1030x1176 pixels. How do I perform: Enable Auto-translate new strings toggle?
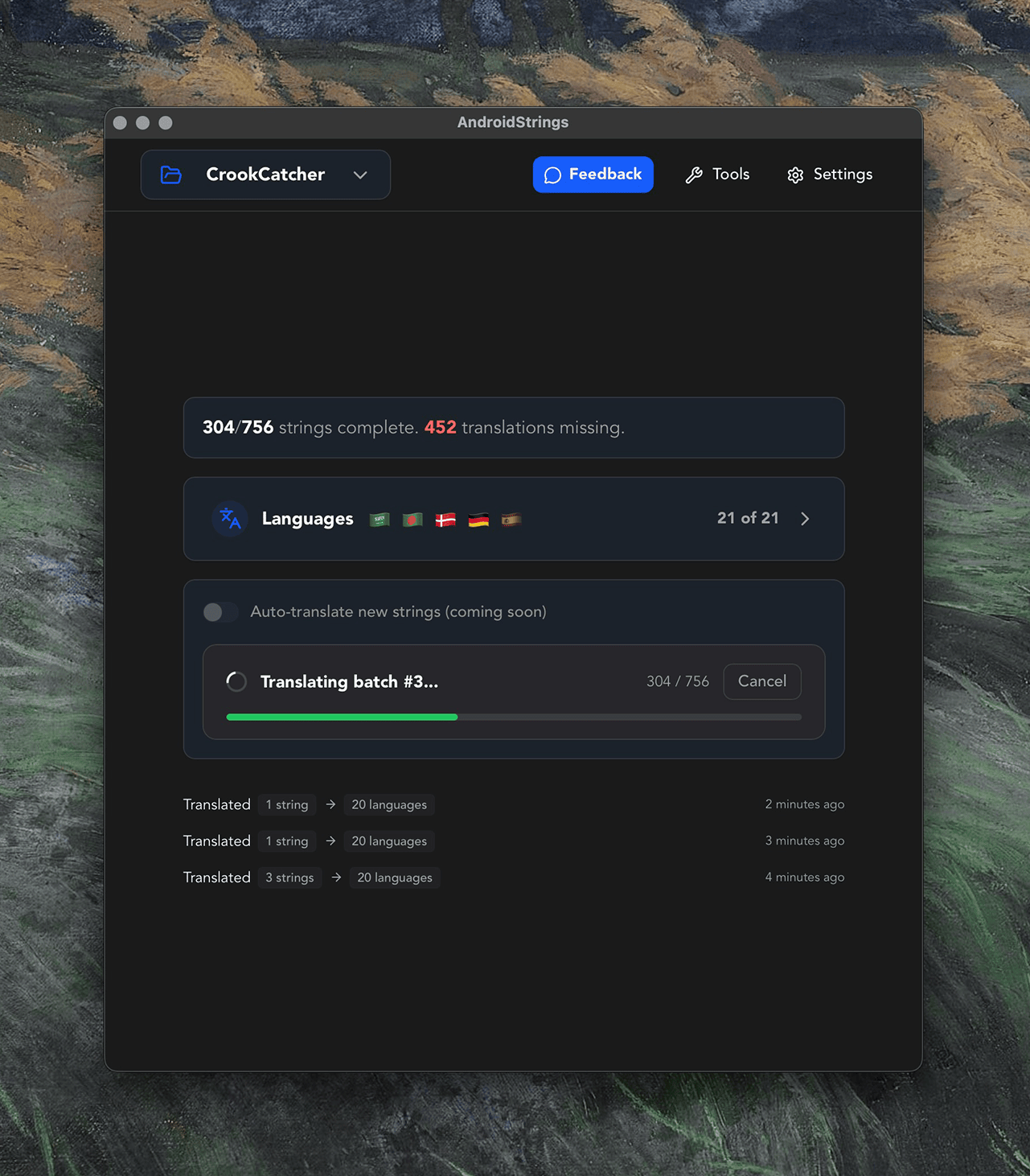pos(220,612)
